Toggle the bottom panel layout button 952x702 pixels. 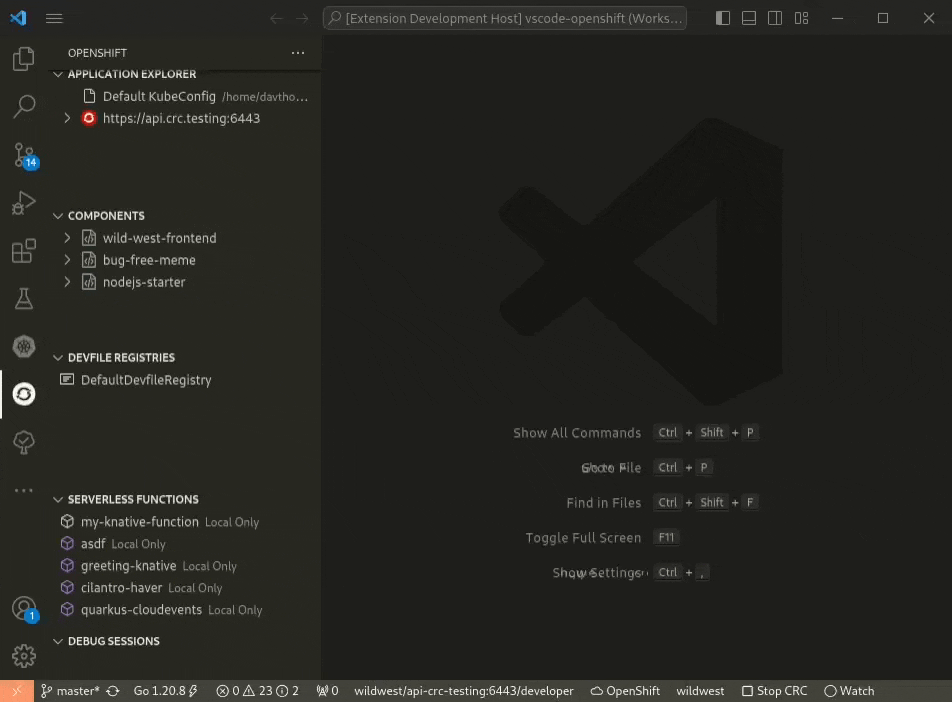(749, 18)
